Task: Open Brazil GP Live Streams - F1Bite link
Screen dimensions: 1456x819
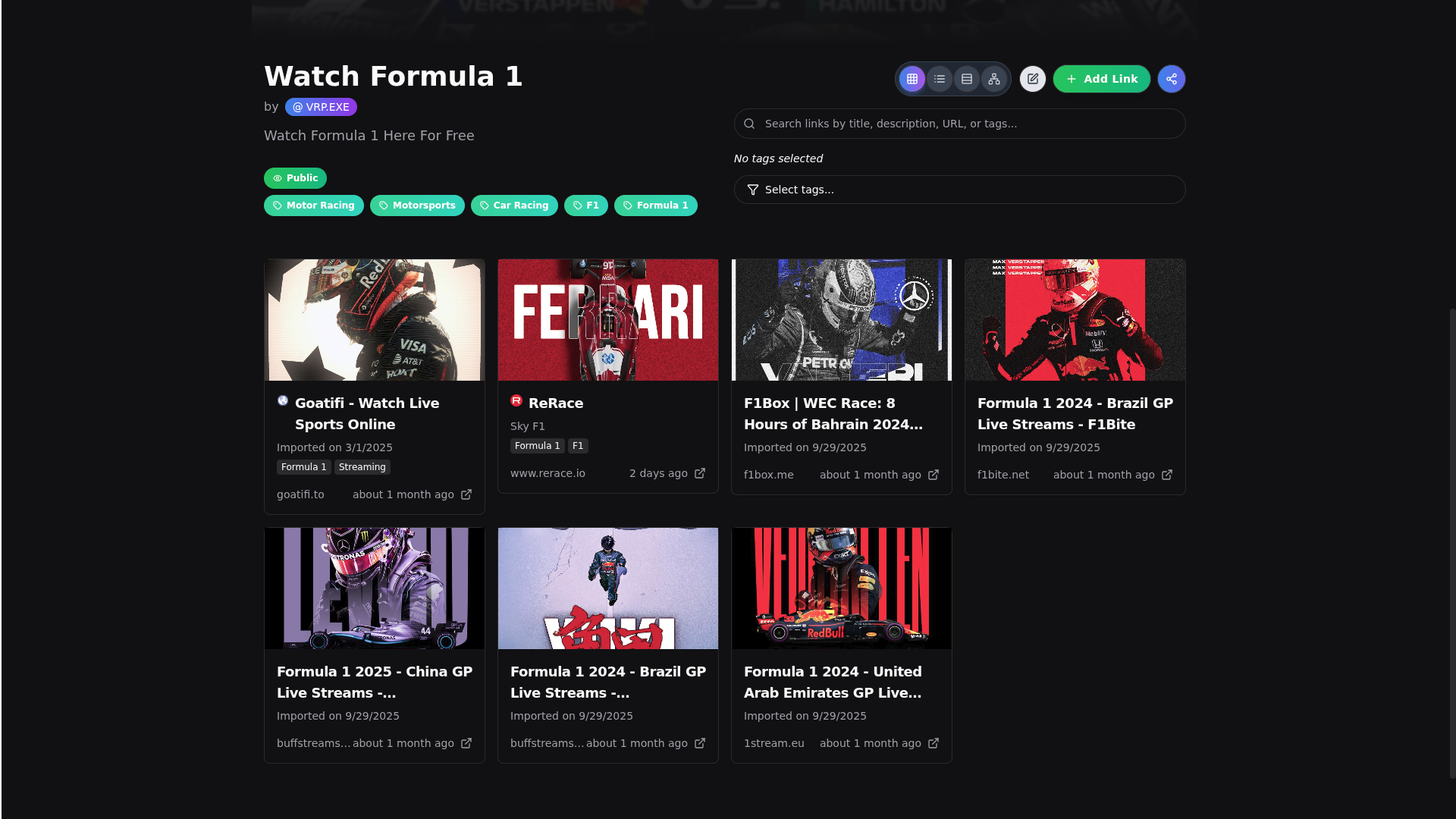Action: pos(1075,414)
